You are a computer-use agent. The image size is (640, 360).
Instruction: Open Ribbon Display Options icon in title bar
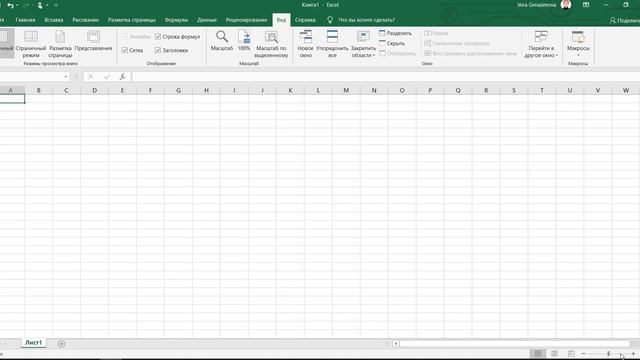(586, 5)
